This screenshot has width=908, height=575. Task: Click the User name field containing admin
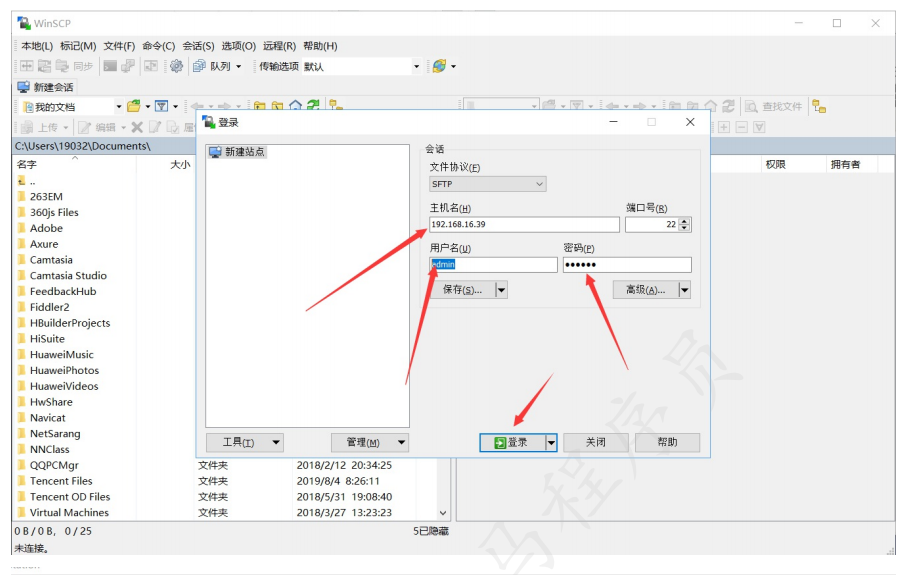(x=493, y=265)
